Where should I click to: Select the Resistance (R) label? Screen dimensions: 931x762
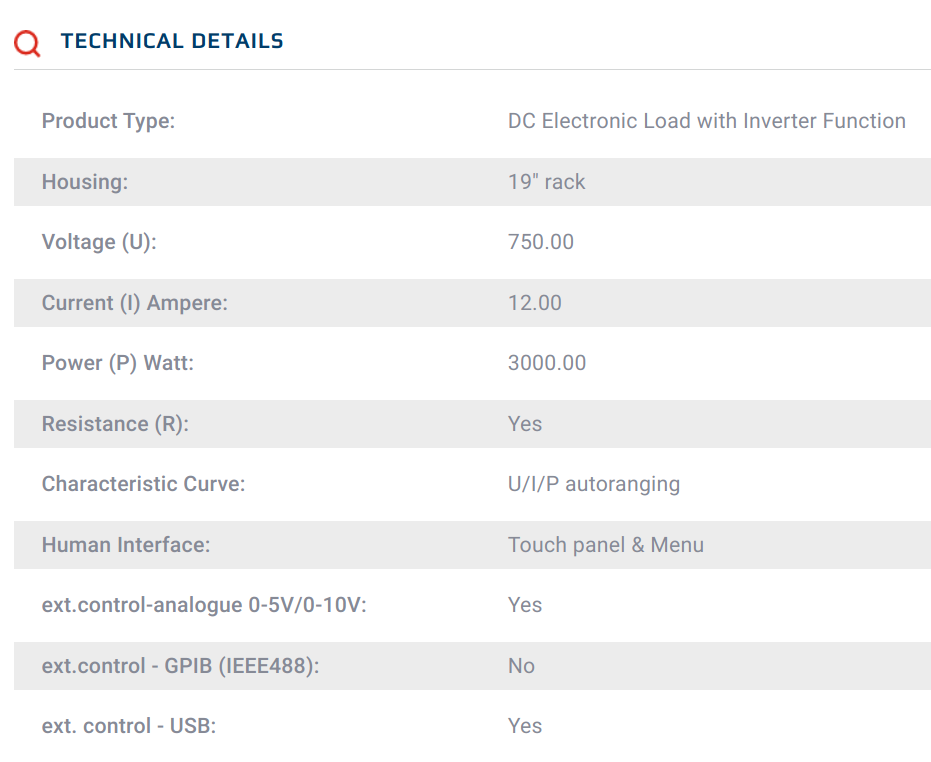point(115,424)
